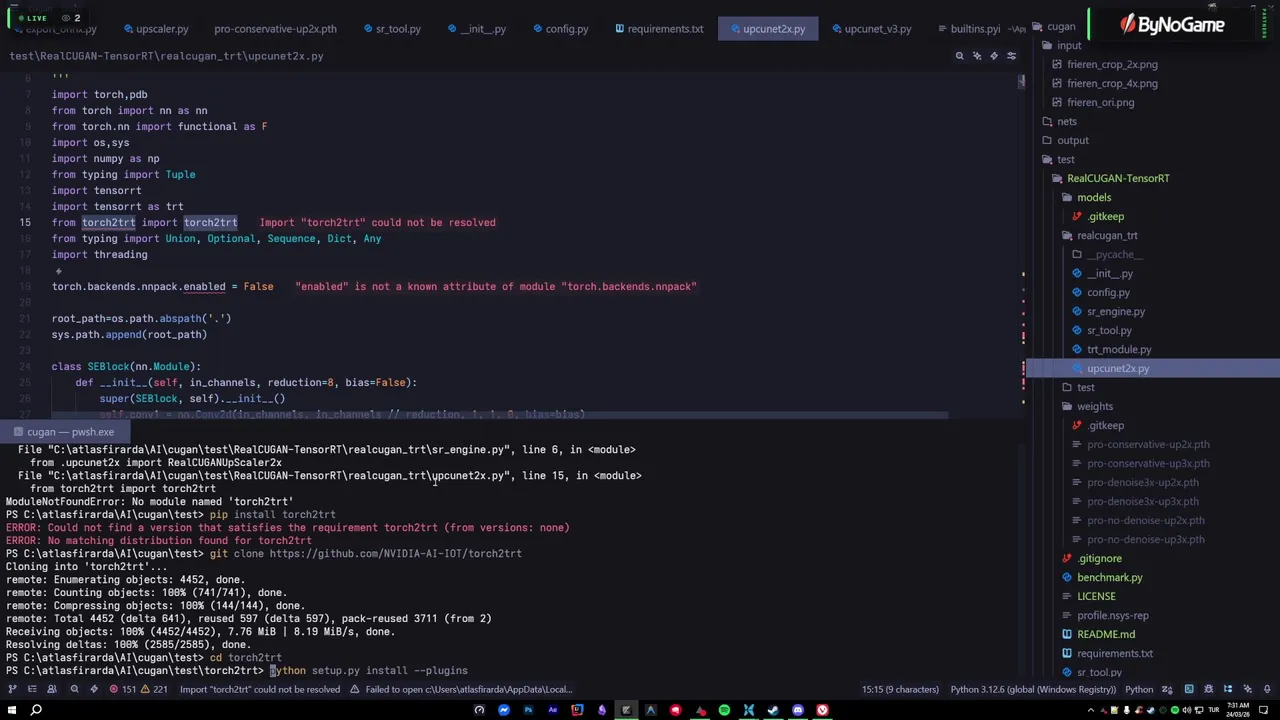Image resolution: width=1280 pixels, height=720 pixels.
Task: Click the Python file icon on upcunet2x.py tab
Action: (733, 29)
